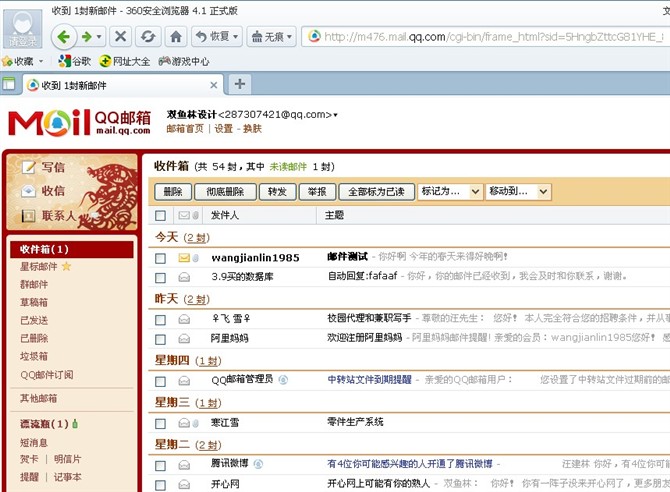Image resolution: width=670 pixels, height=492 pixels.
Task: Check the ♀飞 雪♀ mail checkbox
Action: click(161, 320)
